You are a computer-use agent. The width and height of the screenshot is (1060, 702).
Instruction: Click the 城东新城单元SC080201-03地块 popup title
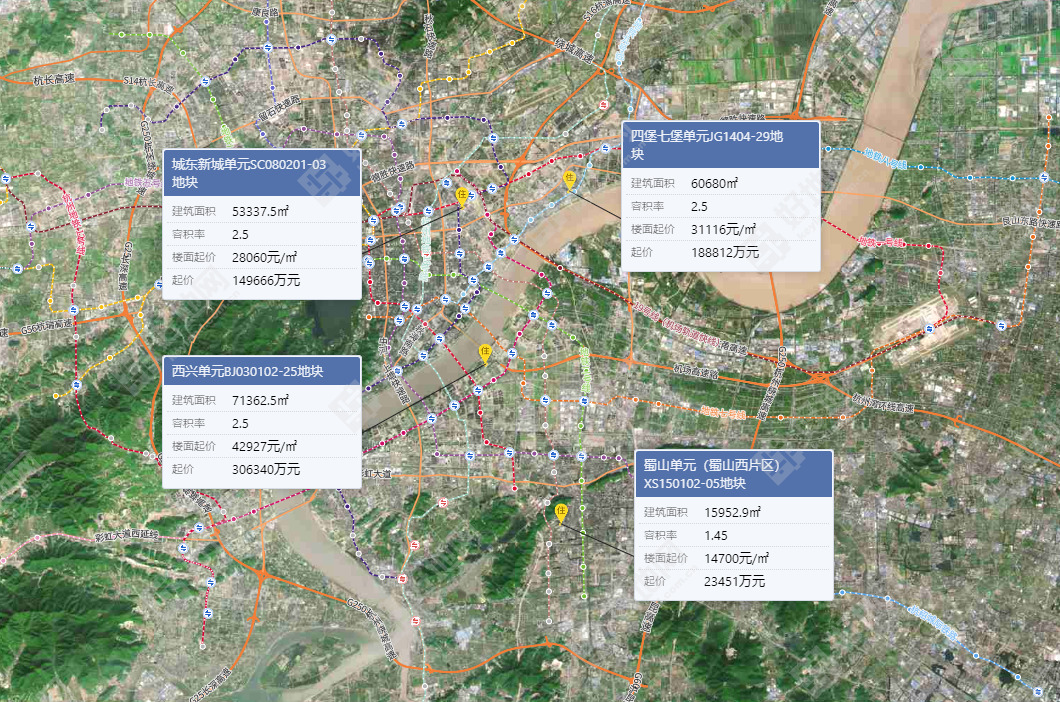coord(261,173)
